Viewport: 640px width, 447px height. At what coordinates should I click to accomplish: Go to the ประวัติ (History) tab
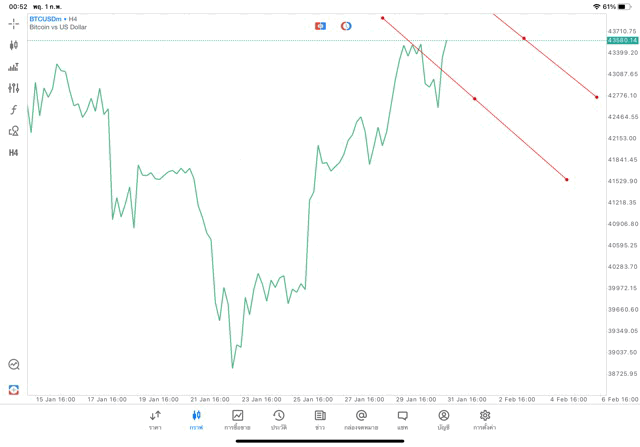[278, 419]
